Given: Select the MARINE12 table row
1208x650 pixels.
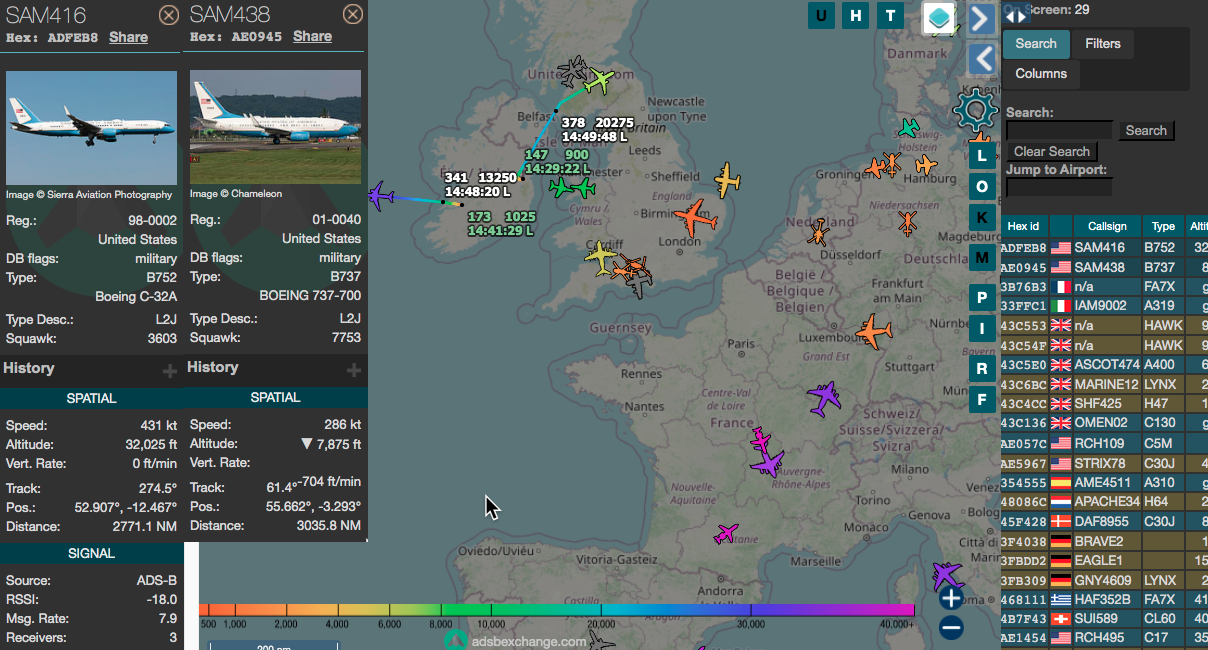Looking at the screenshot, I should pyautogui.click(x=1104, y=384).
